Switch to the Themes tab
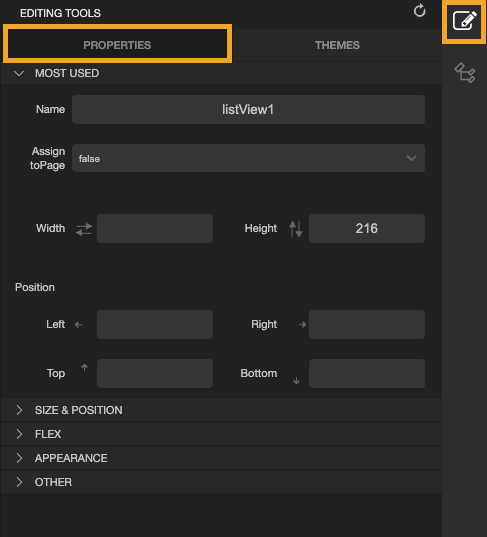This screenshot has height=537, width=487. (x=337, y=45)
